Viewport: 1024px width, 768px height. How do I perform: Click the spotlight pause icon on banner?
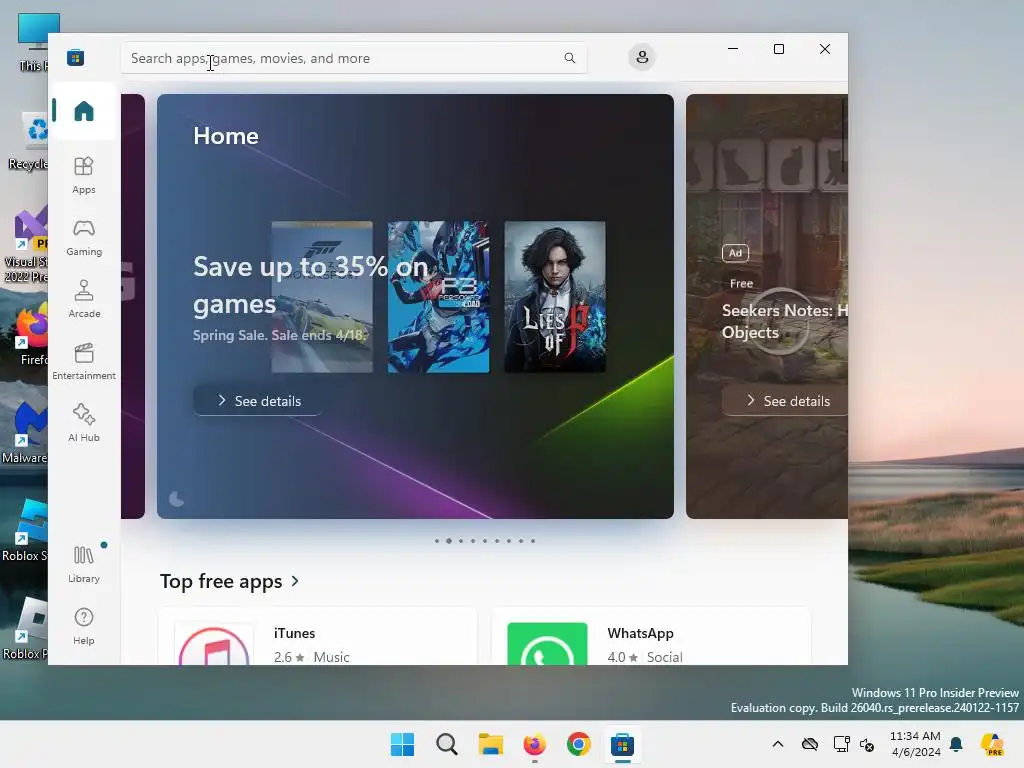(x=176, y=500)
